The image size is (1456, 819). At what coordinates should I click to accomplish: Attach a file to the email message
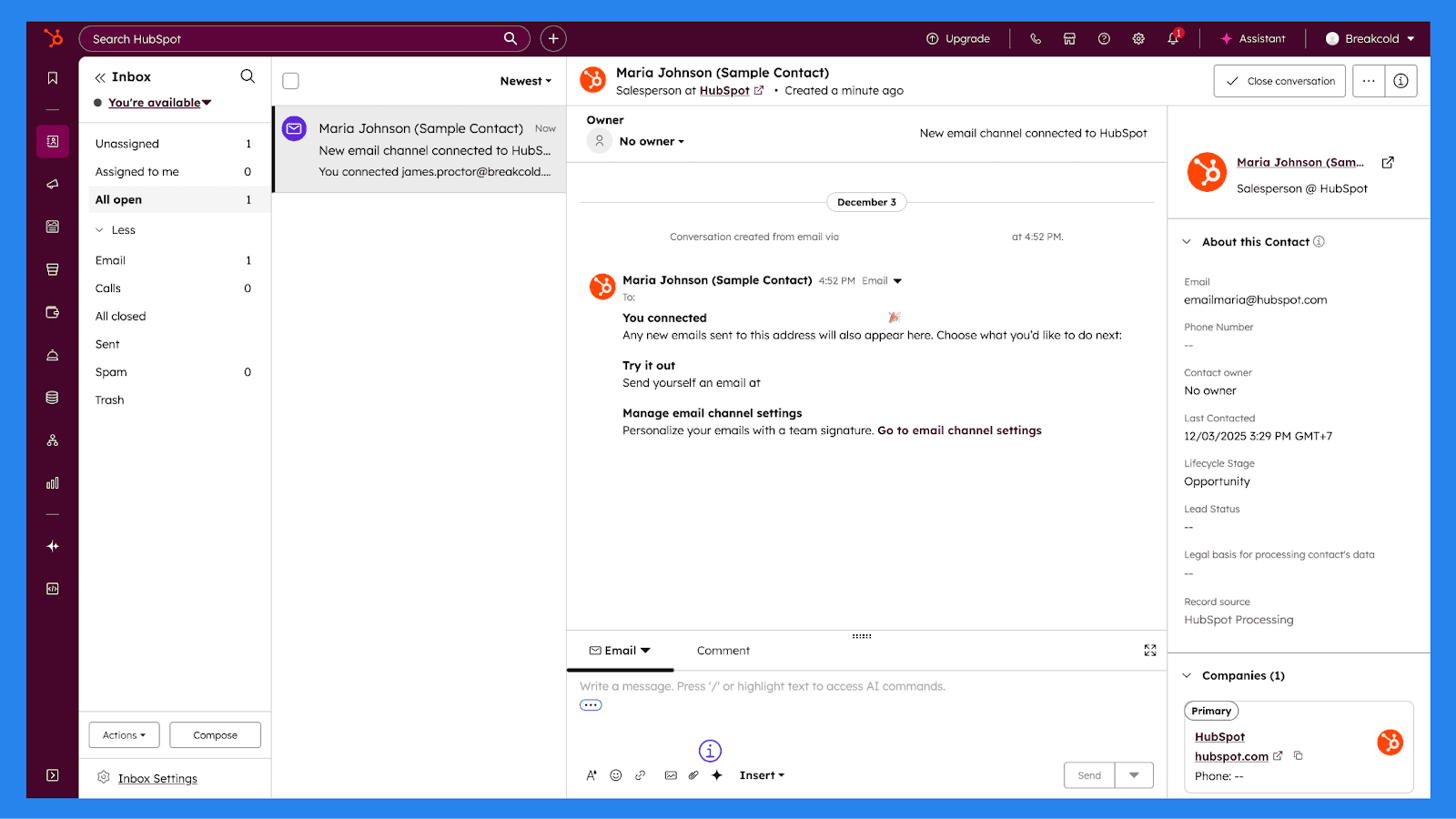tap(693, 774)
